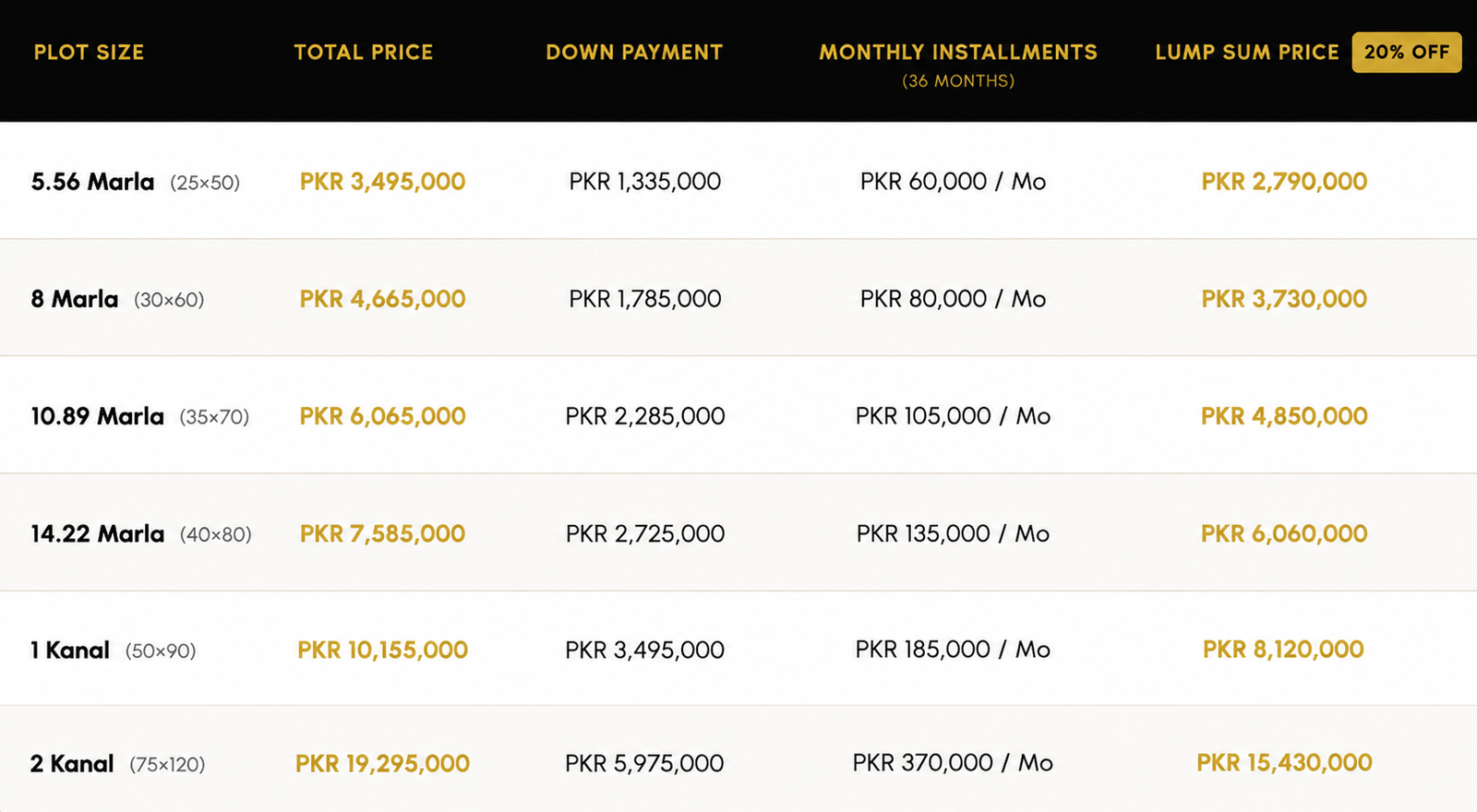Click the Monthly Installments column header
This screenshot has width=1477, height=812.
pos(958,53)
